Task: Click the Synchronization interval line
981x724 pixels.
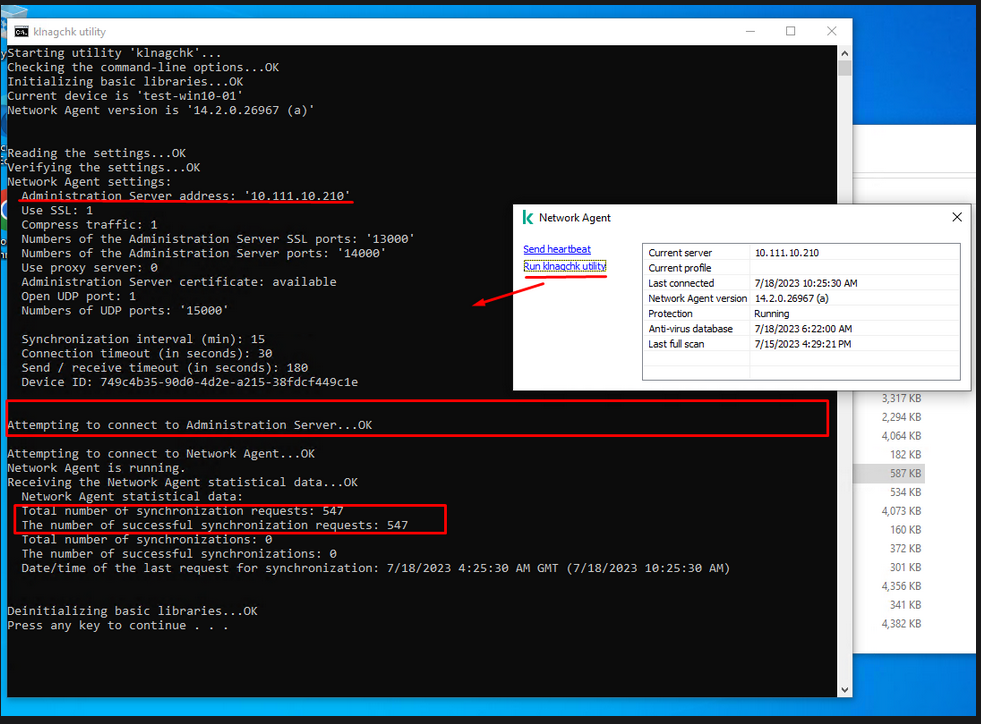Action: 143,339
